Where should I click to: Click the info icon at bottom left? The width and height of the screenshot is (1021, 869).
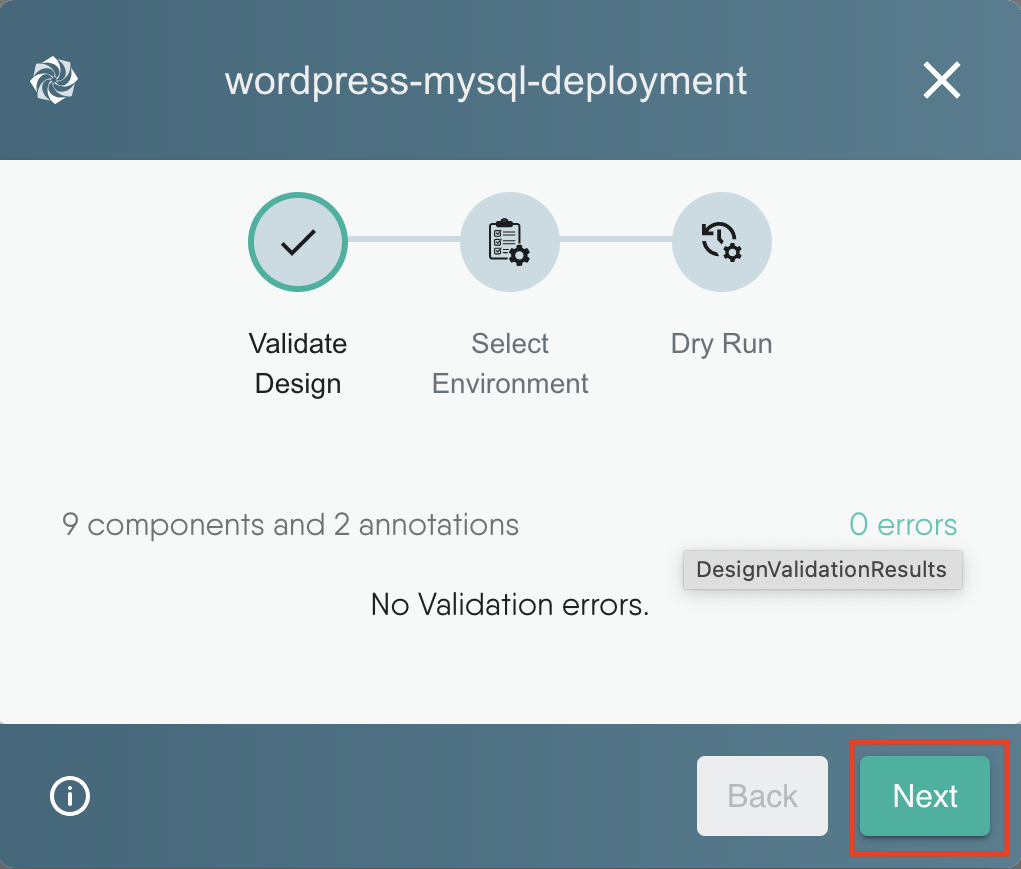[68, 796]
